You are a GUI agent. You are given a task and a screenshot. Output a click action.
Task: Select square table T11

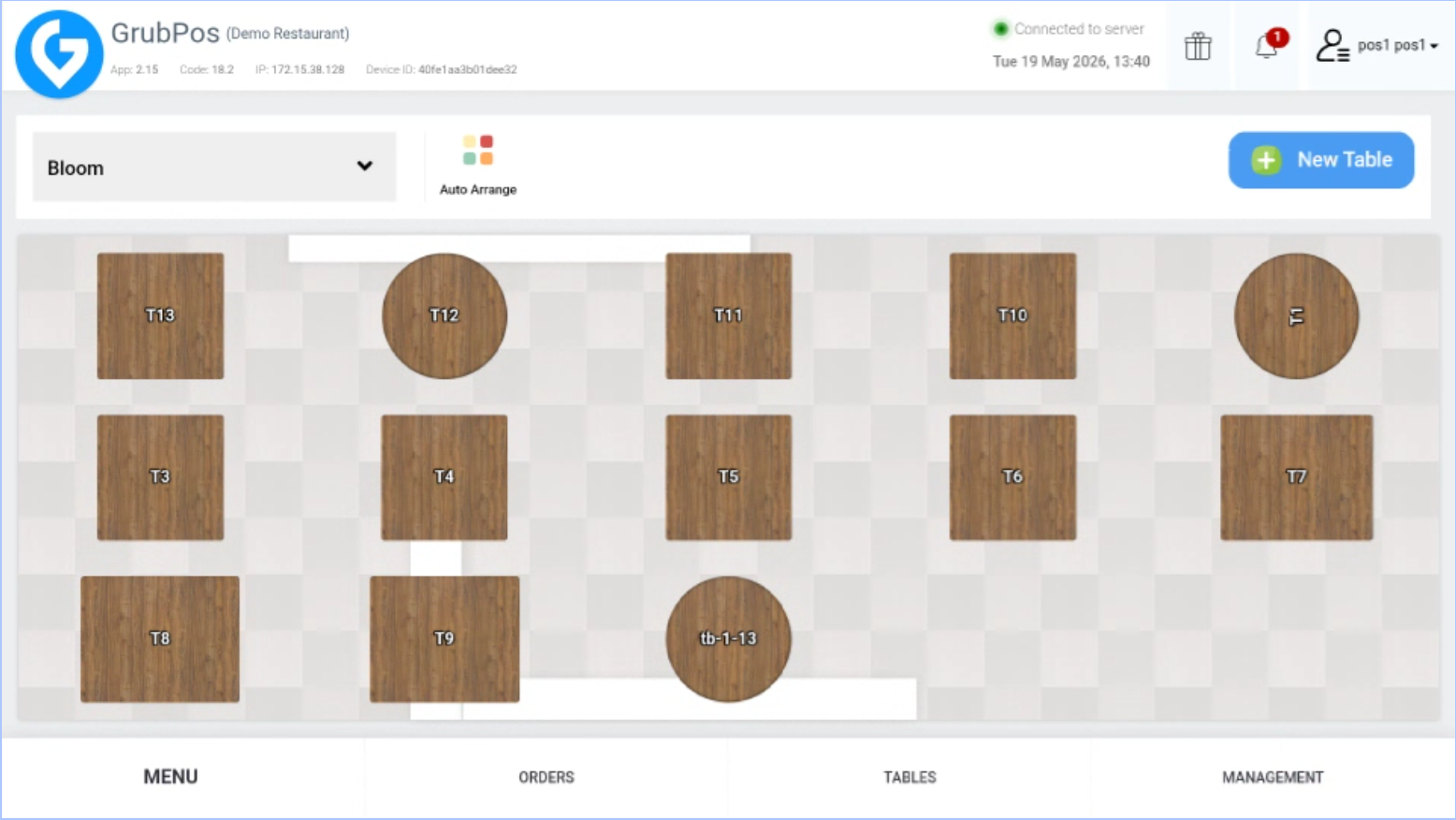[x=728, y=315]
